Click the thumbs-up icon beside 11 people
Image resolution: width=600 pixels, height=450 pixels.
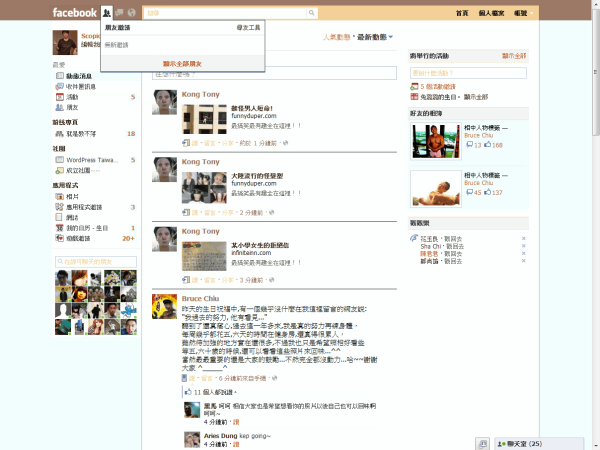pos(188,392)
